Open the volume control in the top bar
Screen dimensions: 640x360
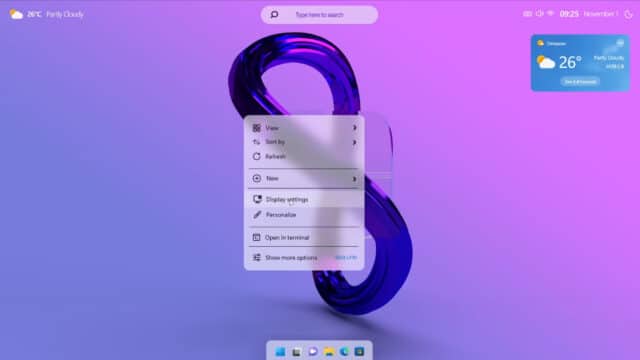tap(540, 14)
